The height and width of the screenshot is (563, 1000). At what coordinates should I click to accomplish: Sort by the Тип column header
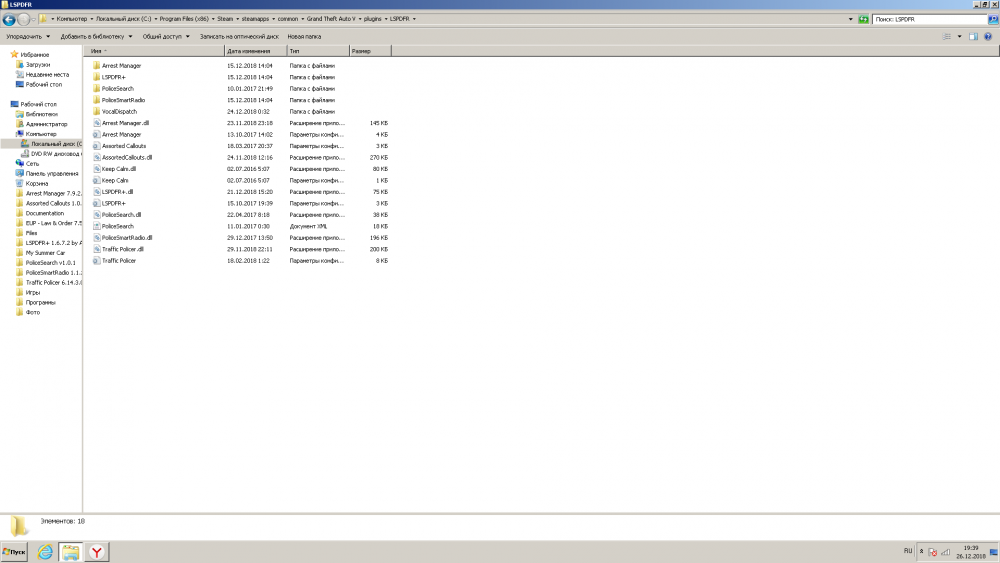coord(318,51)
